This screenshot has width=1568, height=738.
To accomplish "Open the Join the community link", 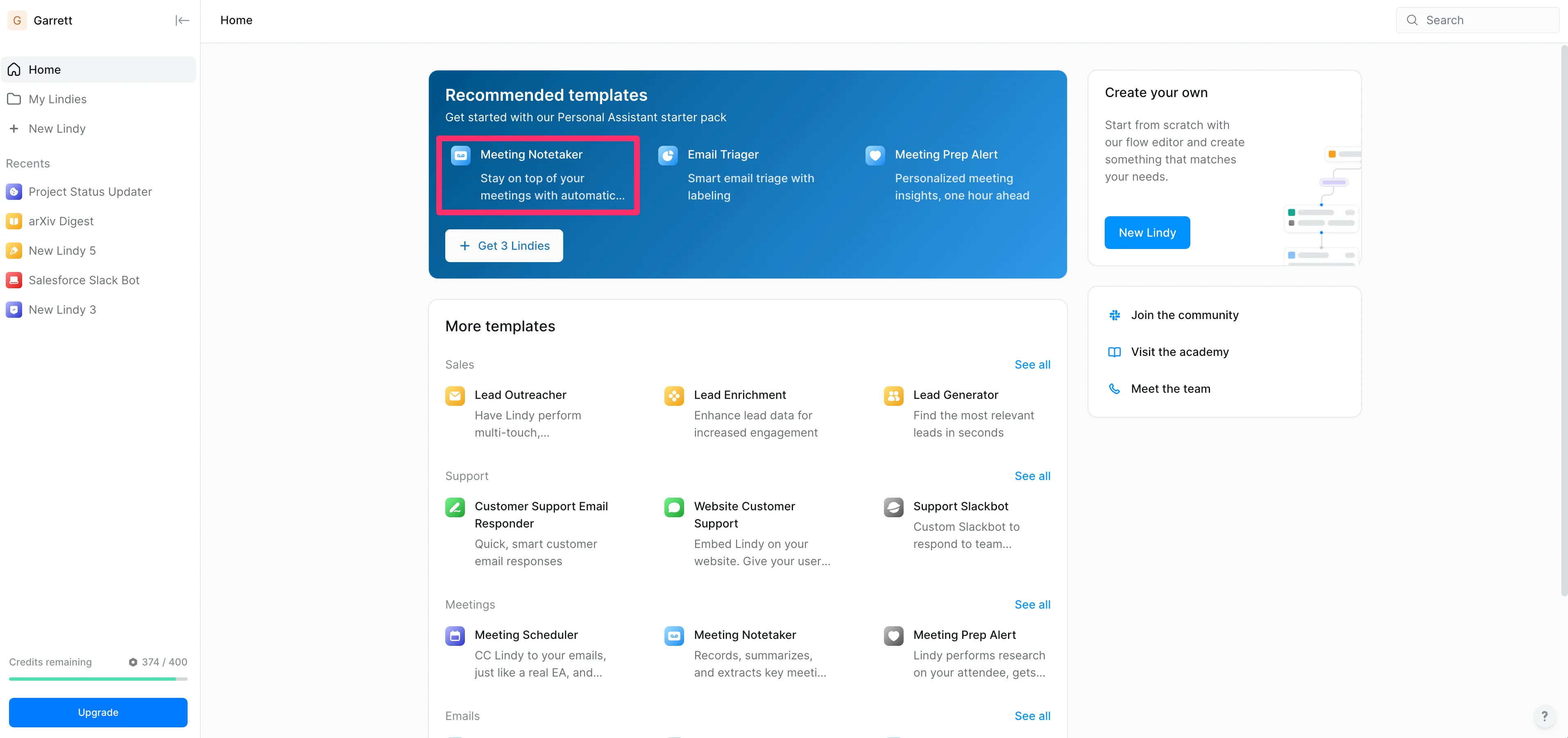I will (1184, 315).
